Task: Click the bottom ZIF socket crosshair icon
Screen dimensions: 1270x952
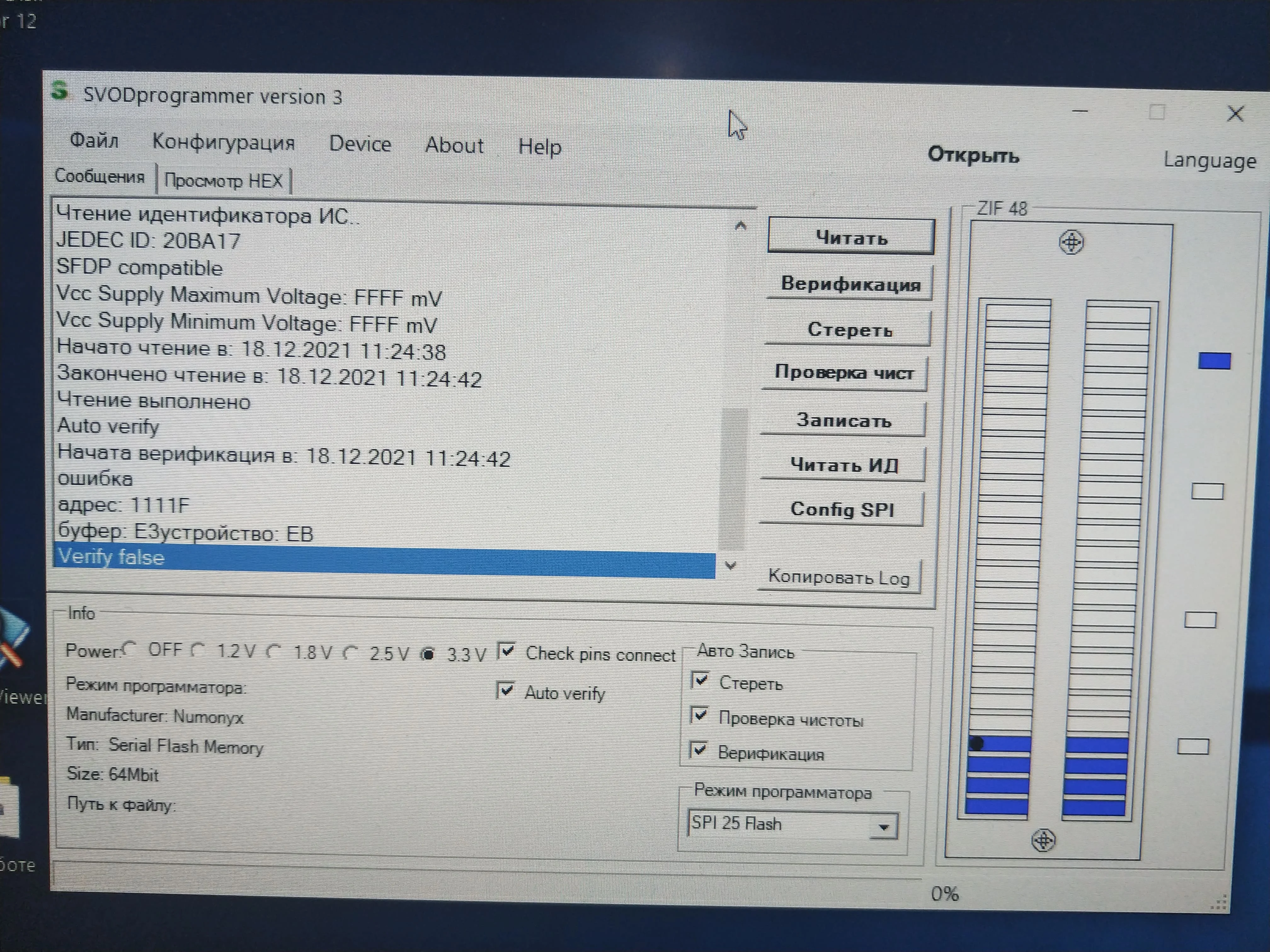Action: [x=1043, y=840]
